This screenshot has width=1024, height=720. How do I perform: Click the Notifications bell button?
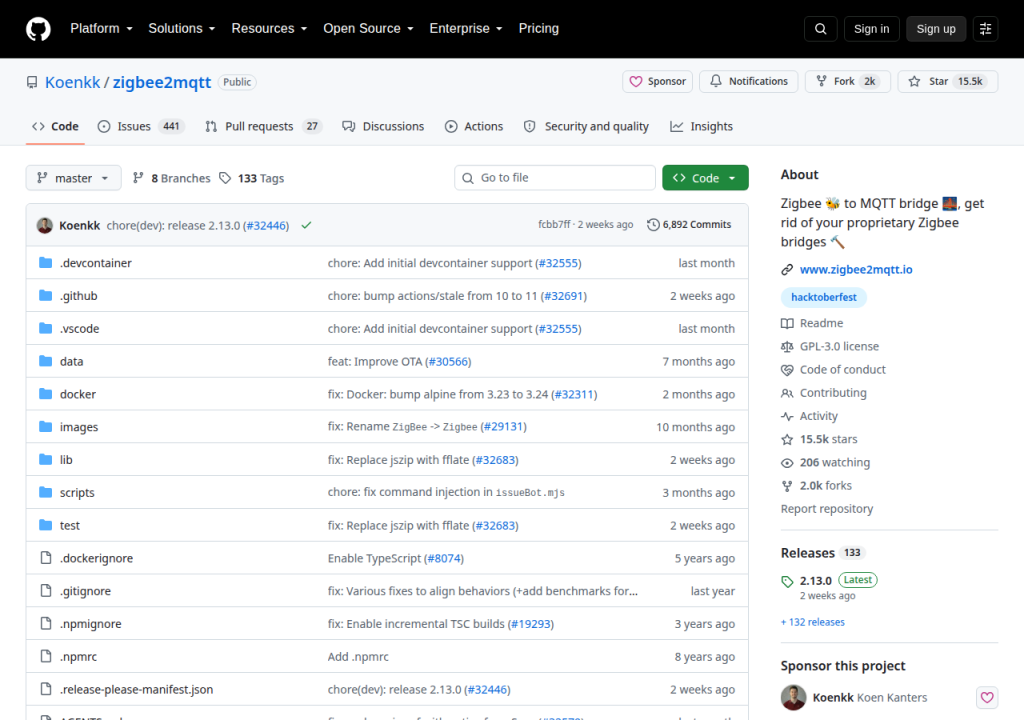[748, 82]
